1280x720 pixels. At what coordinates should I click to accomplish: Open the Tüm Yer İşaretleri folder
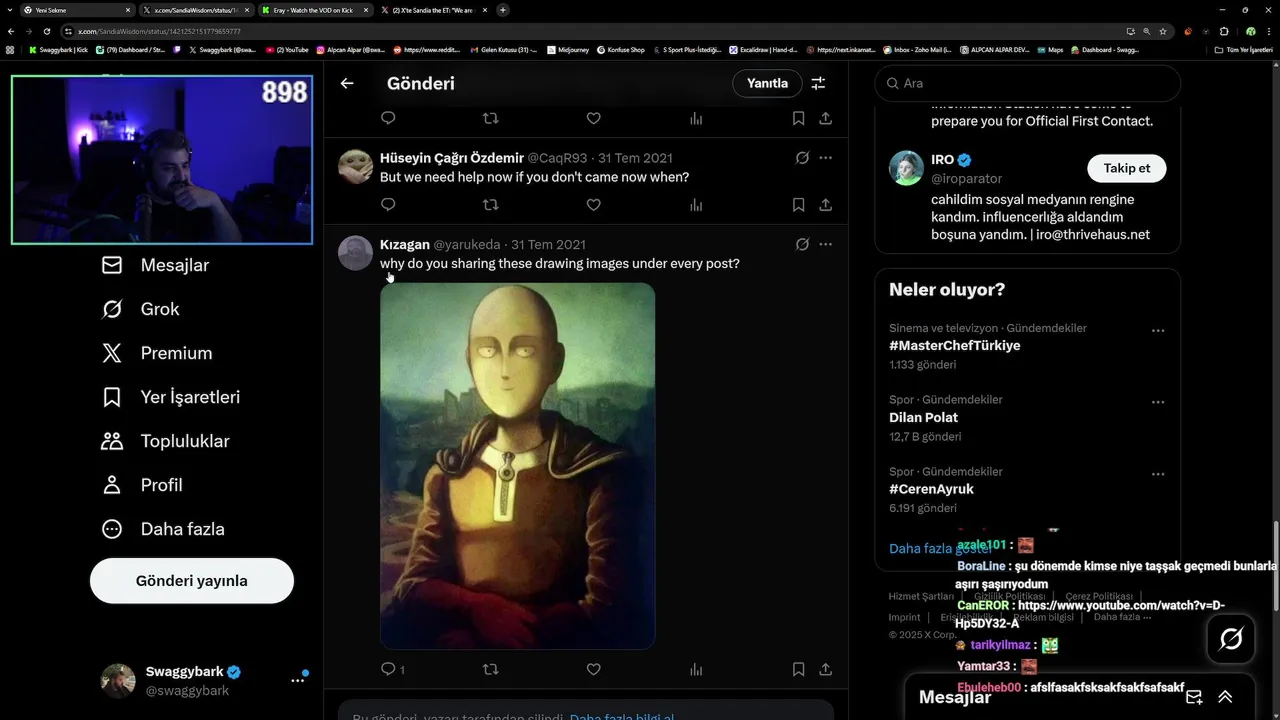(1242, 49)
